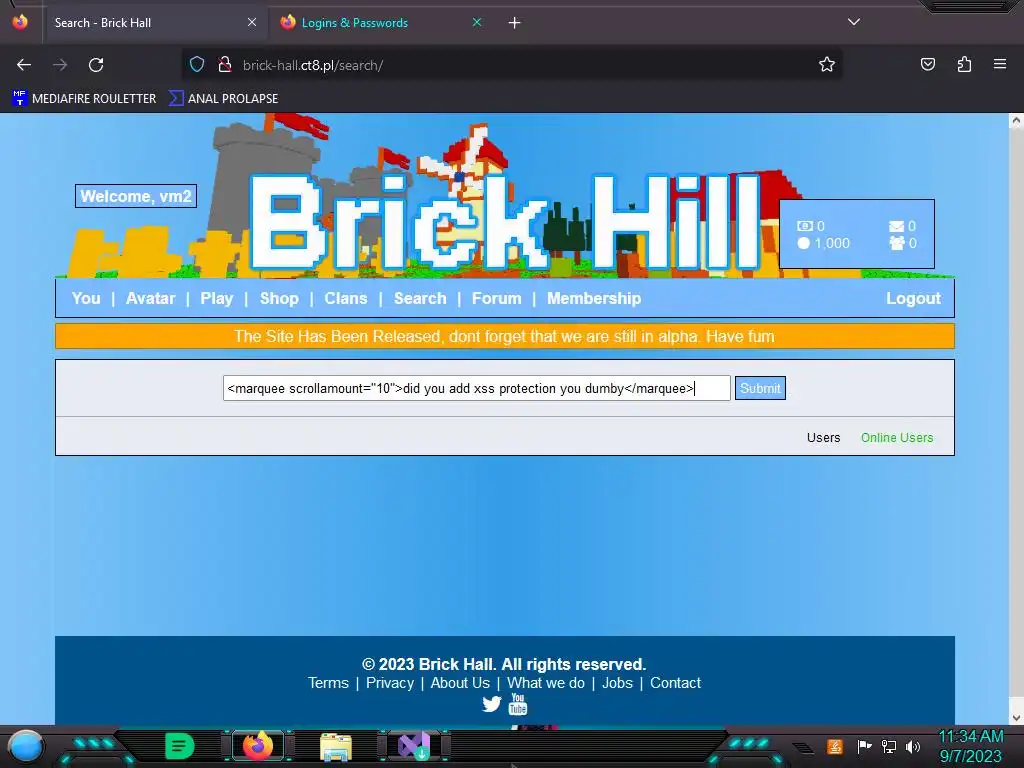The height and width of the screenshot is (768, 1024).
Task: Click the bits coin icon showing 1,000
Action: pos(804,243)
